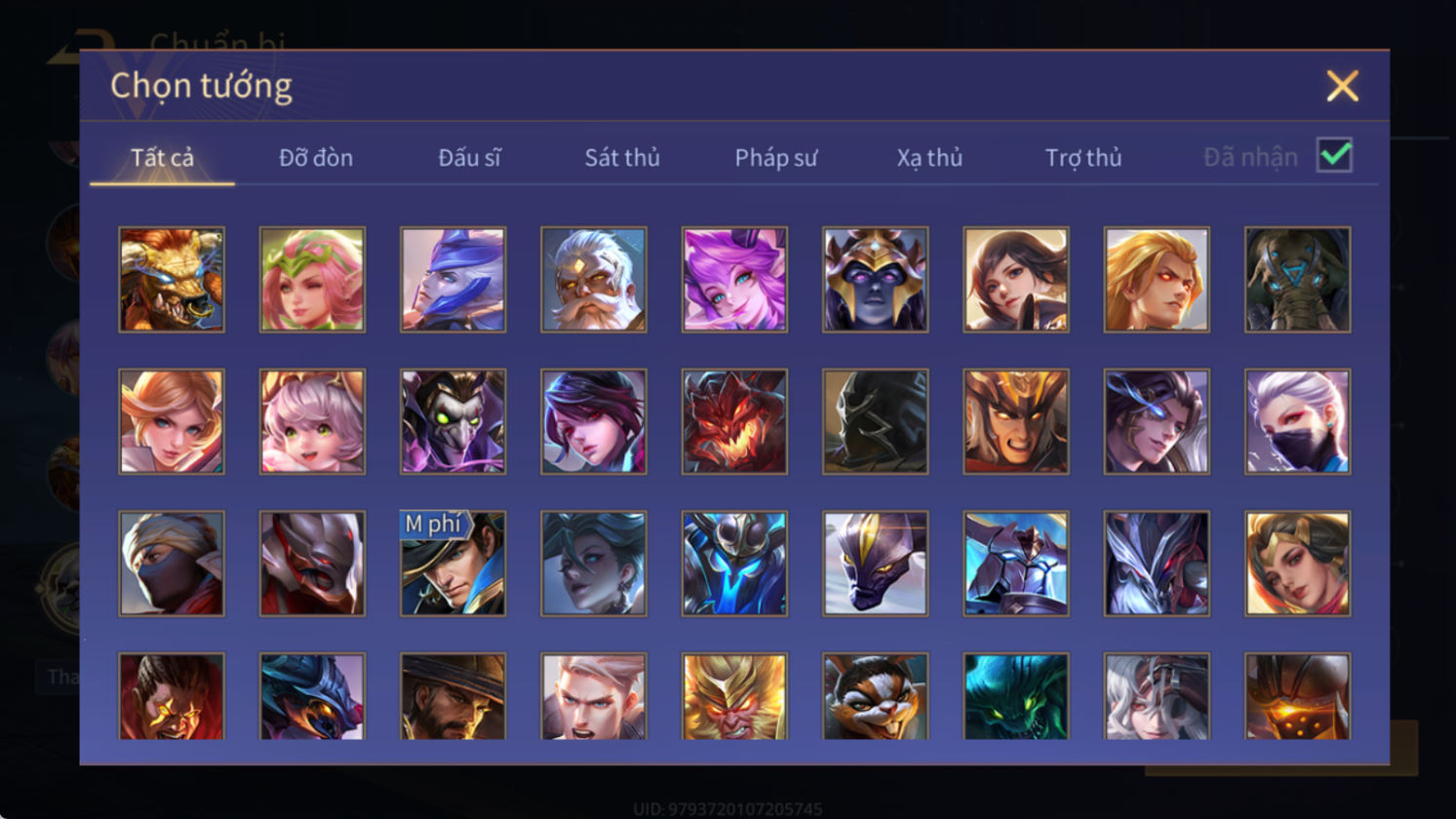Select the white-haired masked ninja girl

pos(1297,421)
